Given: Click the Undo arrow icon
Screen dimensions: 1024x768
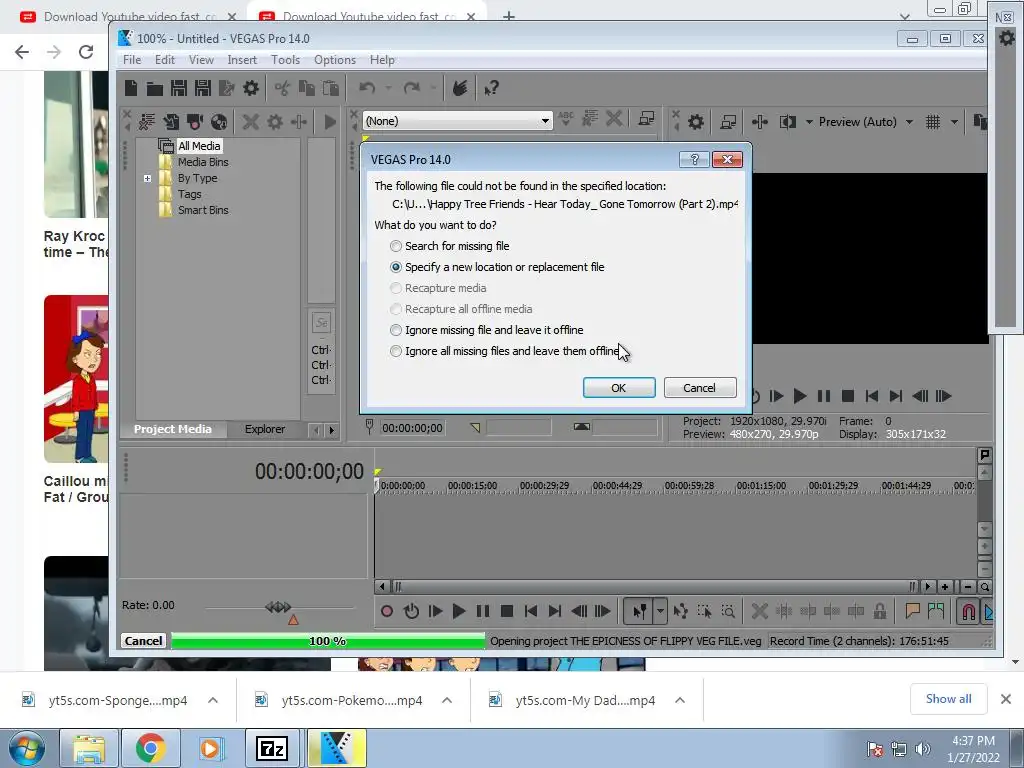Looking at the screenshot, I should [x=367, y=88].
